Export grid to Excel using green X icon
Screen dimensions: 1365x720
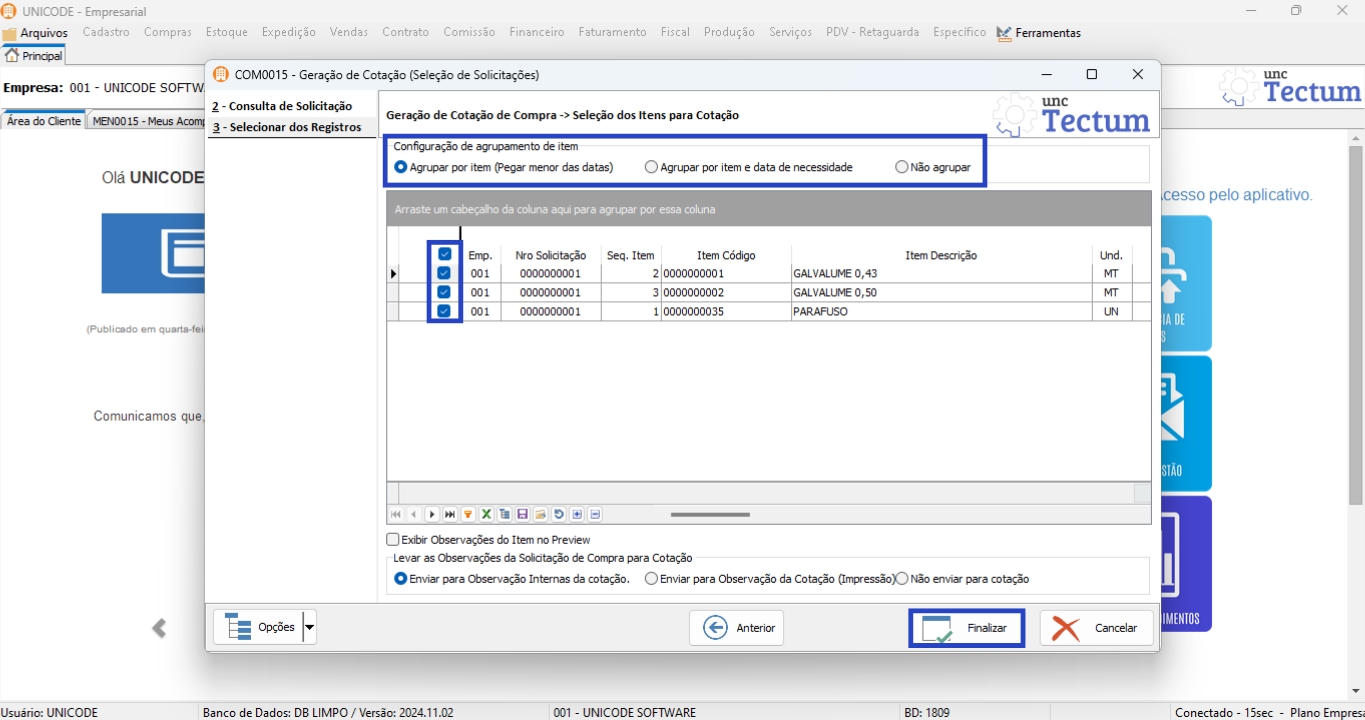[x=486, y=515]
